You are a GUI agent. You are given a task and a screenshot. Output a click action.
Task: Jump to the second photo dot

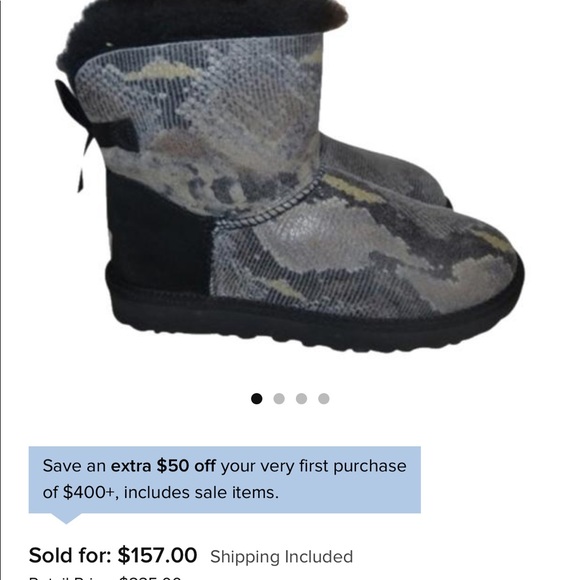tap(279, 399)
